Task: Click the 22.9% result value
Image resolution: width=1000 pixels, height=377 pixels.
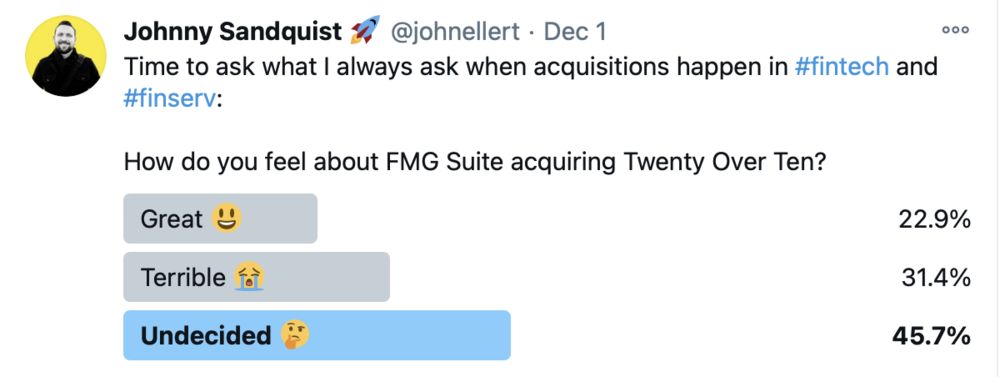Action: (x=934, y=219)
